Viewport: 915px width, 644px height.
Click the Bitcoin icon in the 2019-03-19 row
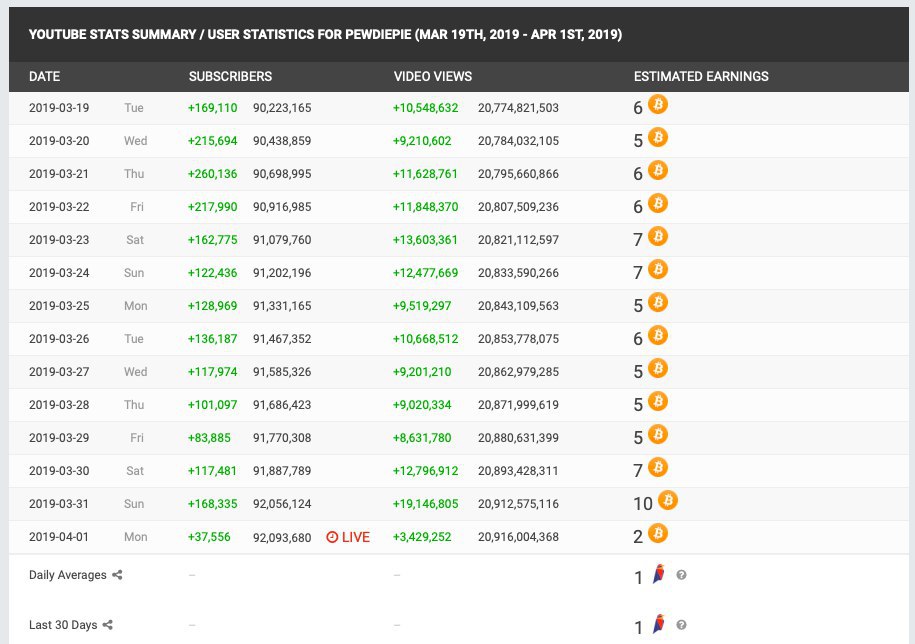(x=658, y=104)
